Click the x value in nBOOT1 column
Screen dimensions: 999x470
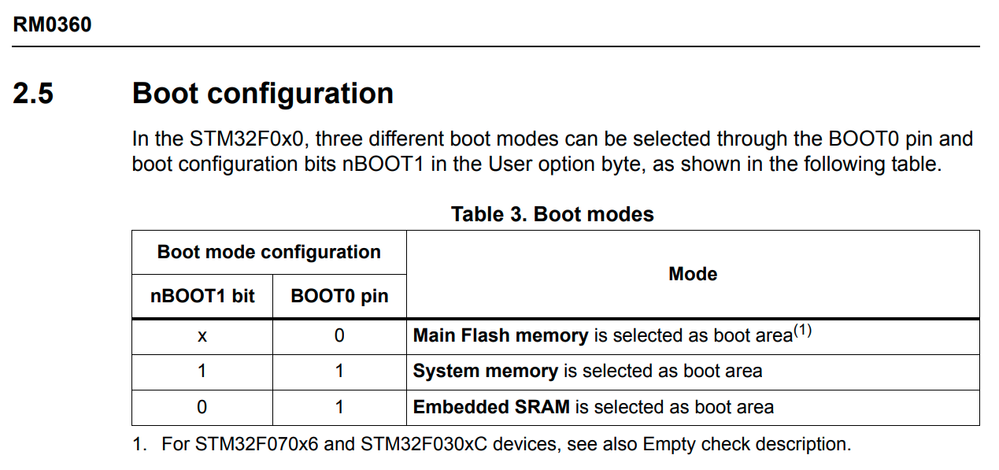[202, 336]
